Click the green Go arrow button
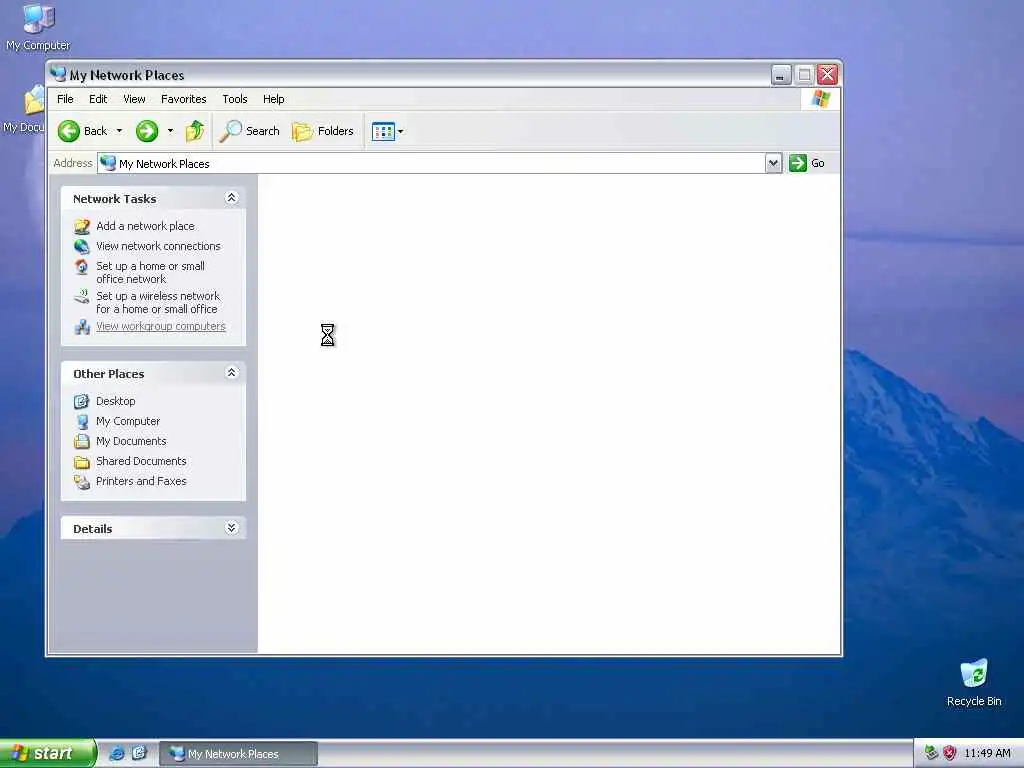 pyautogui.click(x=797, y=163)
